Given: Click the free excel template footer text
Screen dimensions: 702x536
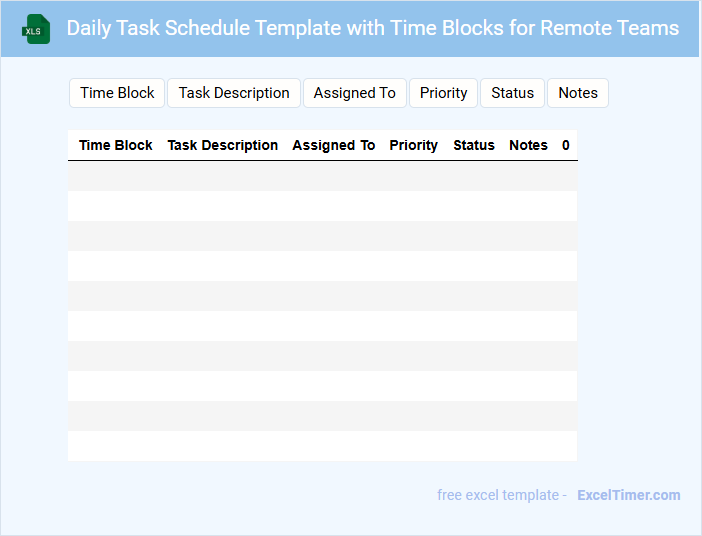Looking at the screenshot, I should (x=501, y=495).
